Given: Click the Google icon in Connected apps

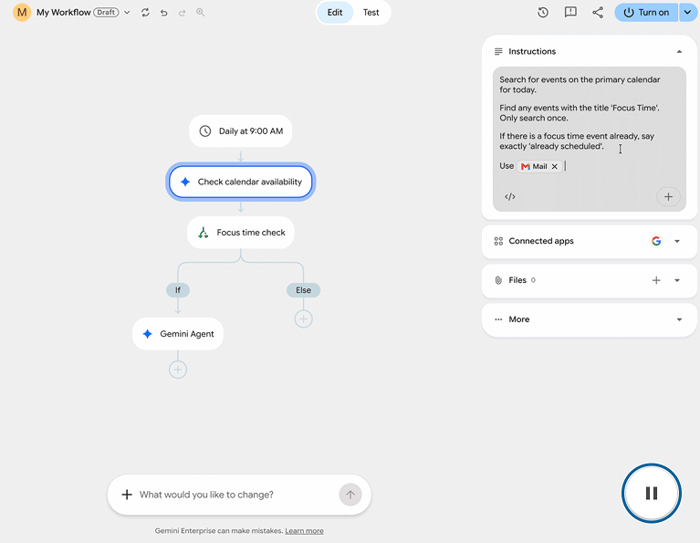Looking at the screenshot, I should tap(656, 241).
